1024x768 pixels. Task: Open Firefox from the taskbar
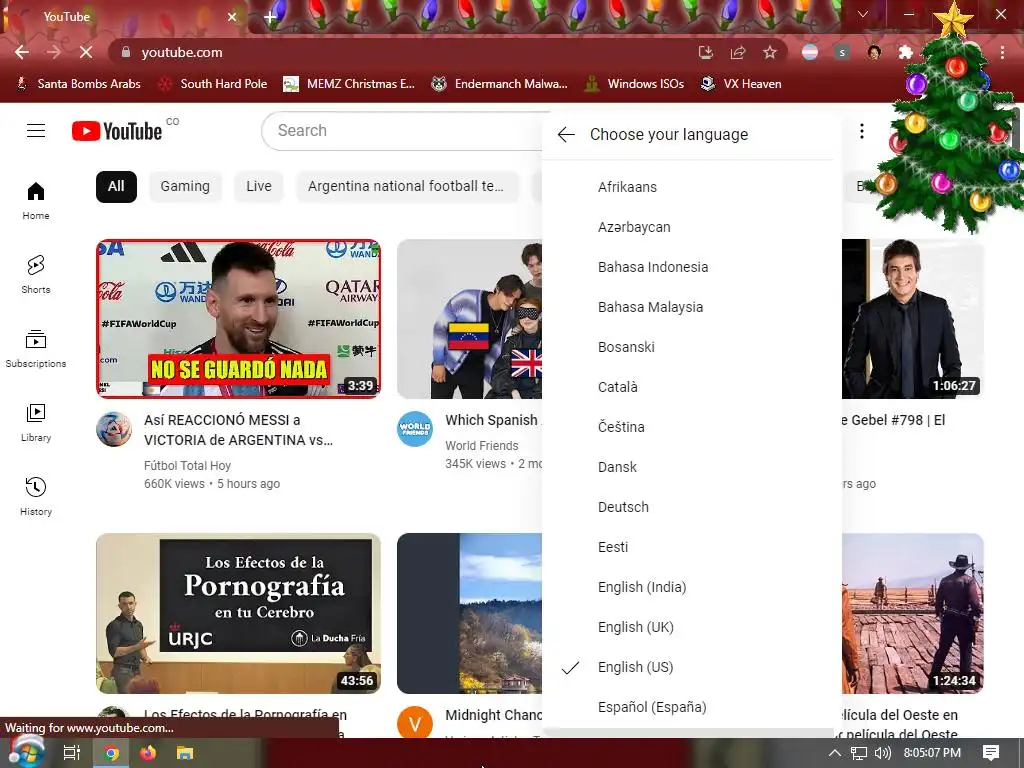(148, 753)
